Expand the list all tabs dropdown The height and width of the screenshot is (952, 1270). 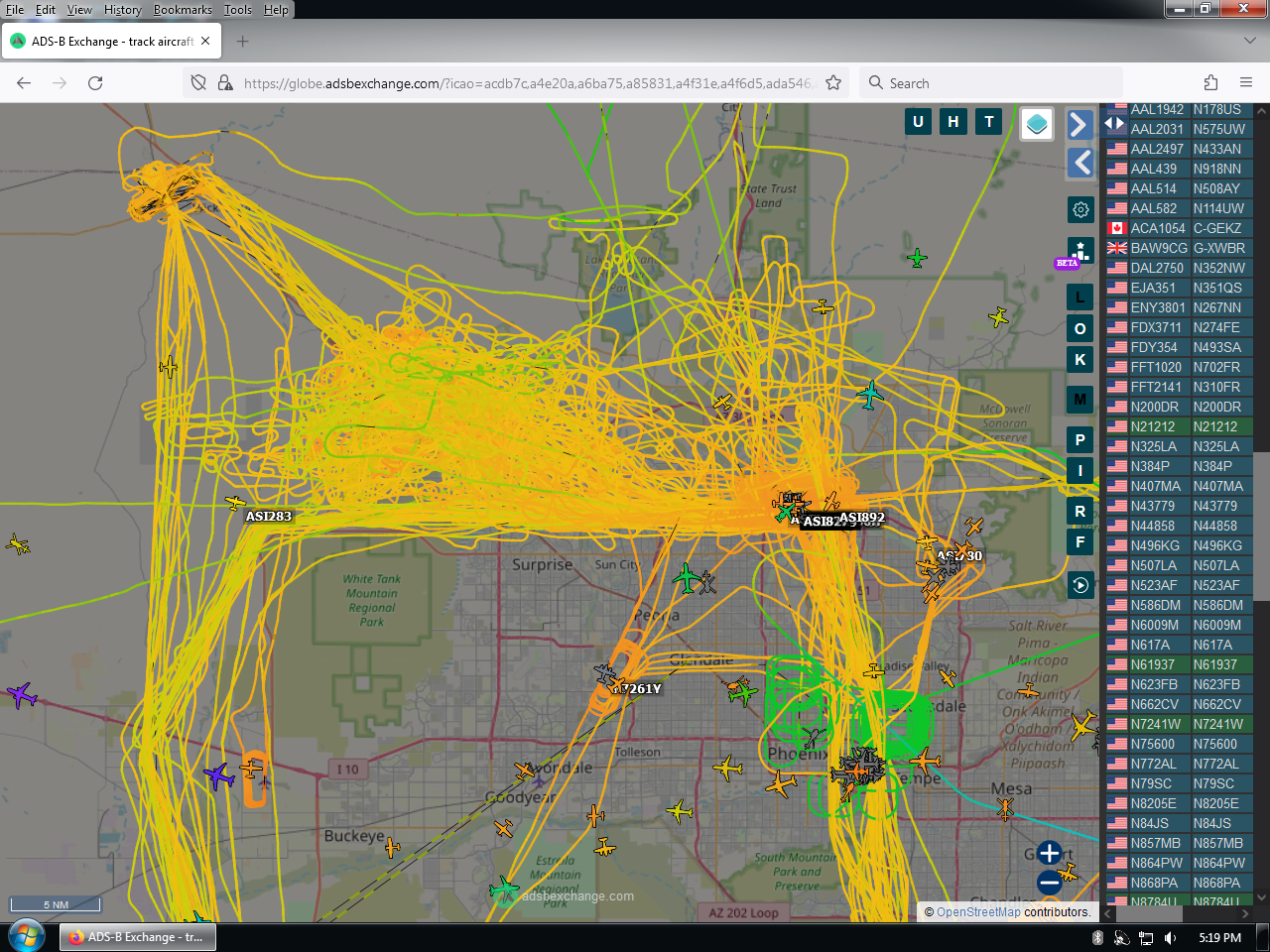coord(1249,42)
